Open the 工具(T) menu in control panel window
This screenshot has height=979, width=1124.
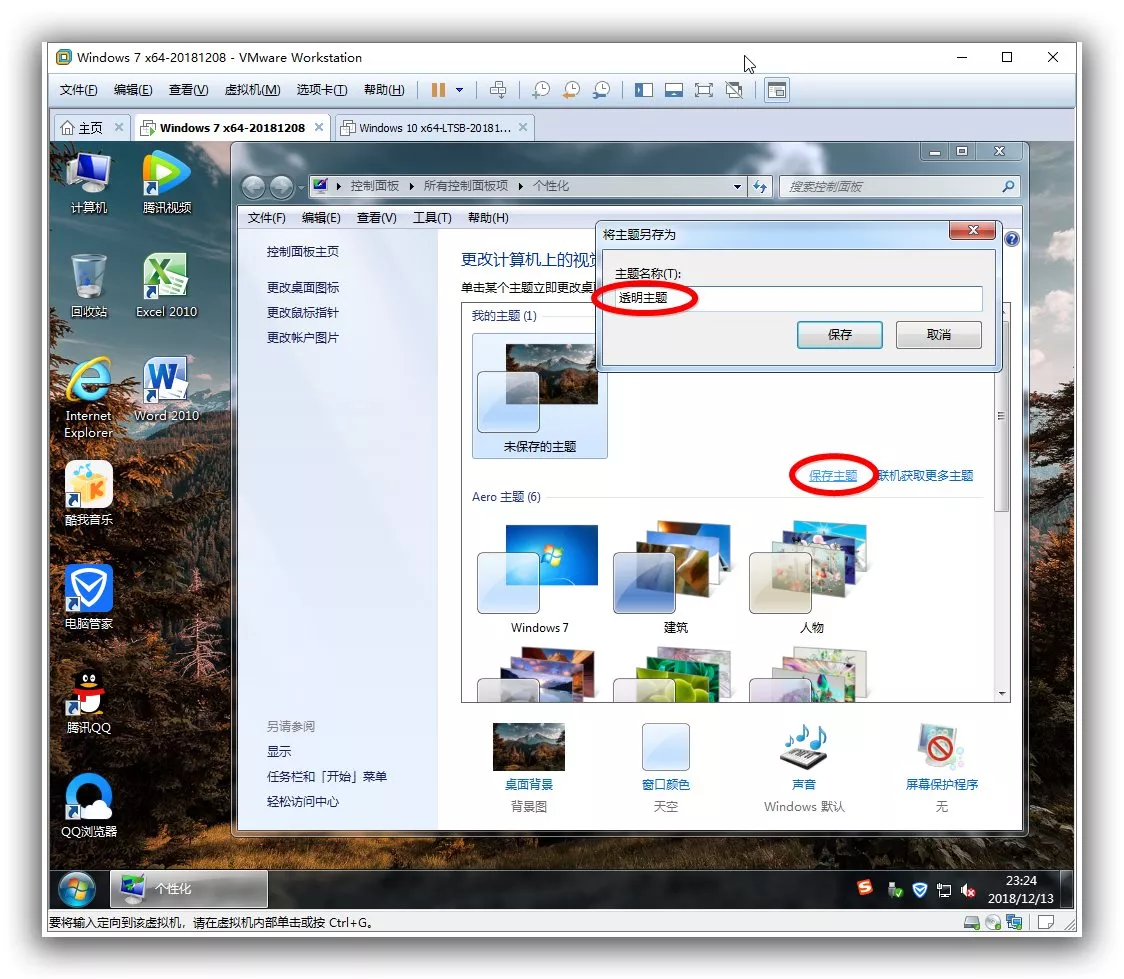[x=432, y=217]
